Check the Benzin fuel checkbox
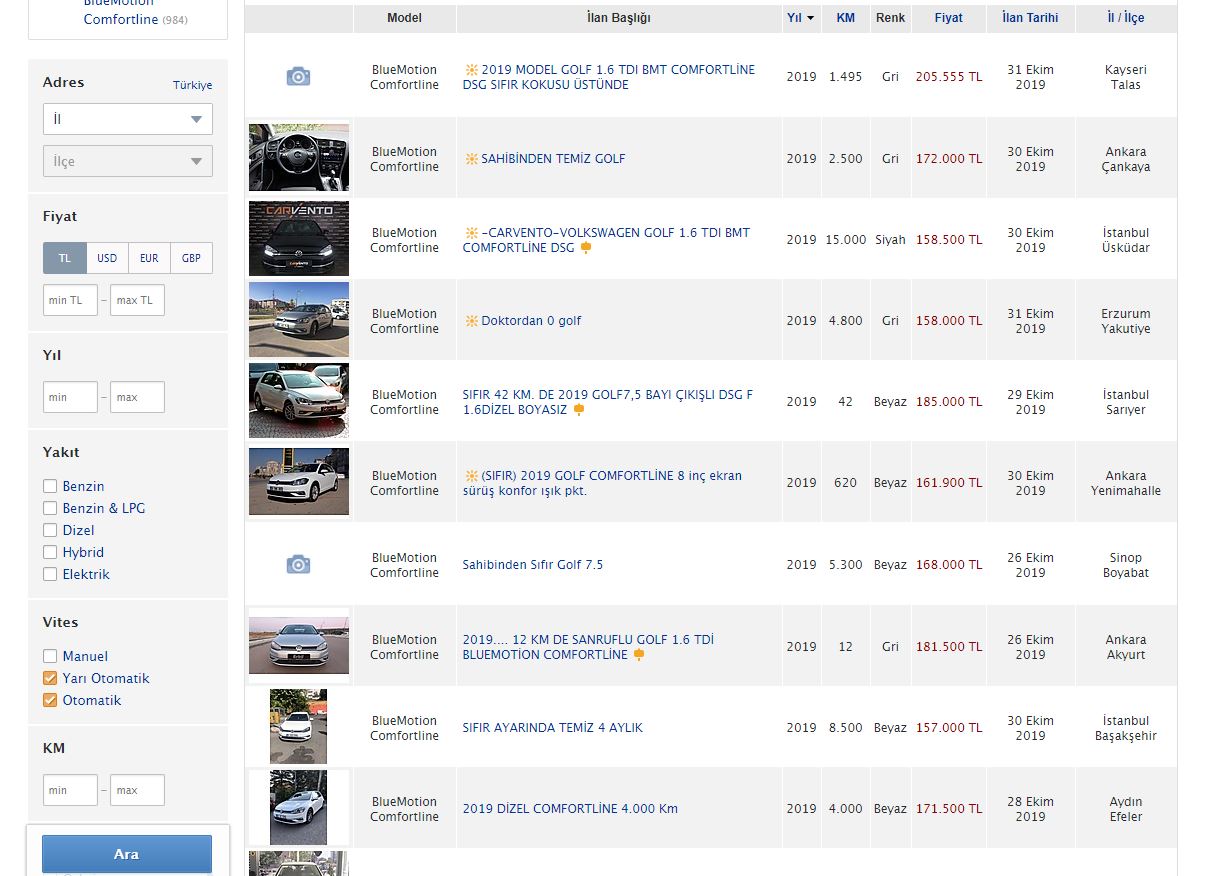The image size is (1211, 876). click(x=50, y=486)
